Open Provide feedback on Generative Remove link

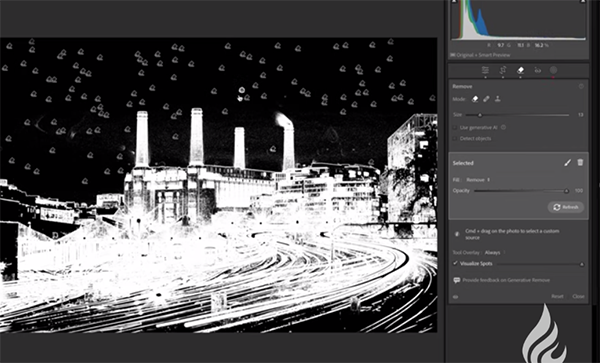[x=506, y=280]
